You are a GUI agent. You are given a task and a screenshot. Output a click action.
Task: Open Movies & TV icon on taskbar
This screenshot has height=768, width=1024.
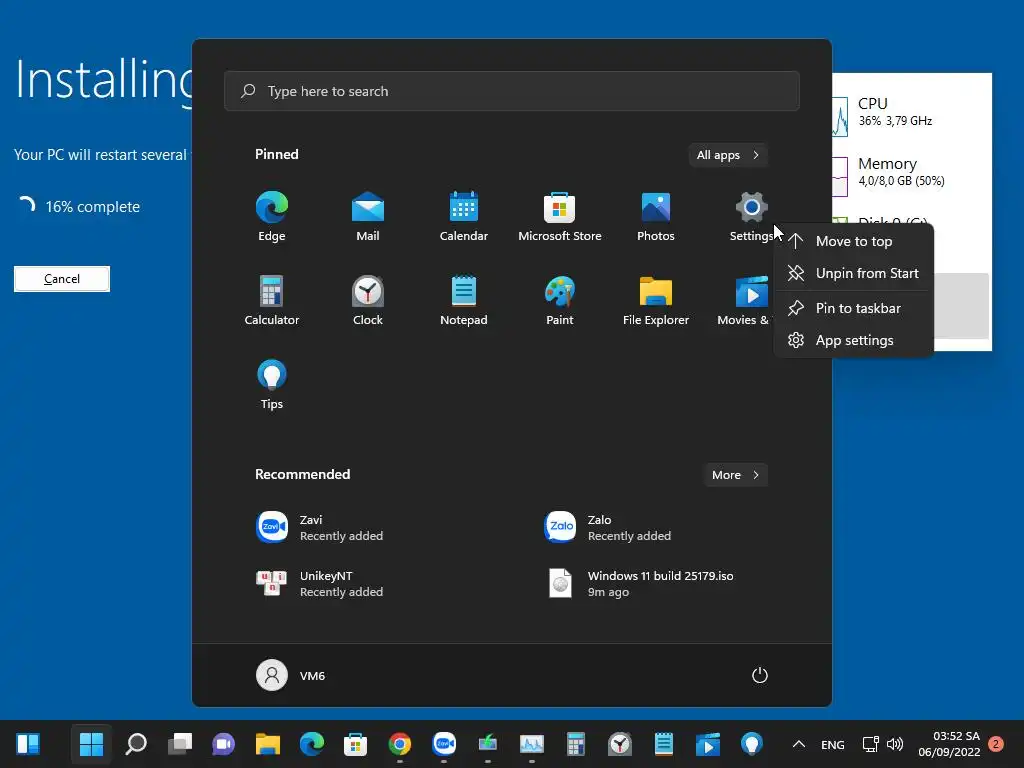click(x=707, y=744)
